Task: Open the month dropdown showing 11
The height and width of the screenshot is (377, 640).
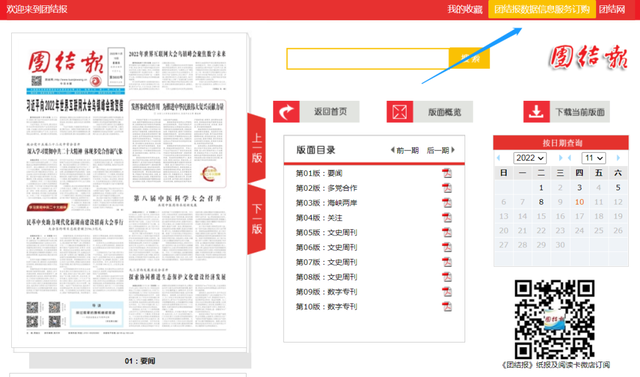Action: point(593,158)
